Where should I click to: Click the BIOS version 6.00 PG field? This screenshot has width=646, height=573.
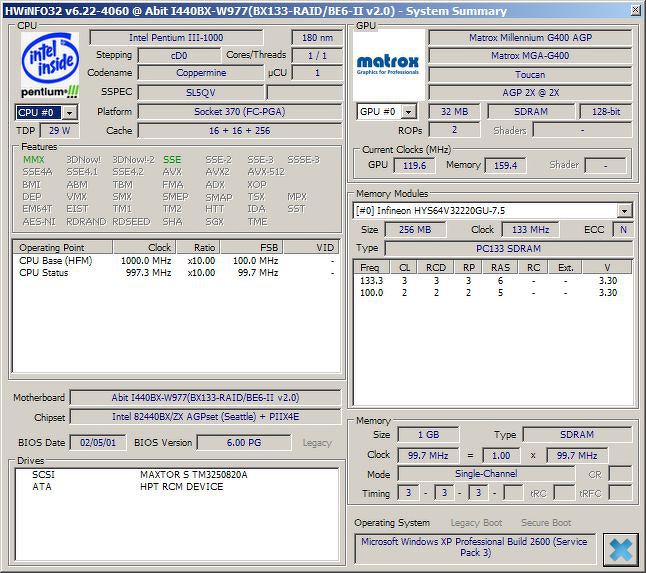click(x=244, y=442)
